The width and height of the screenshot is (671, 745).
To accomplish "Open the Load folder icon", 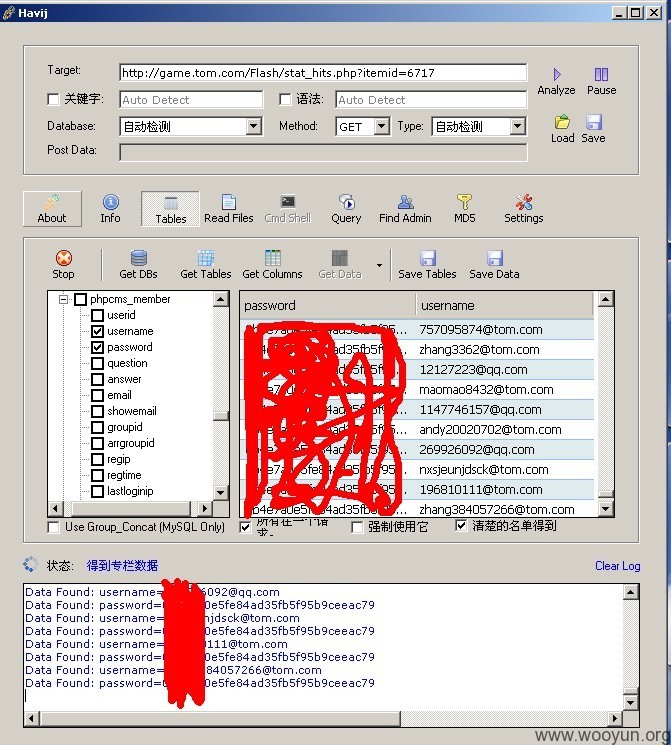I will (x=562, y=122).
